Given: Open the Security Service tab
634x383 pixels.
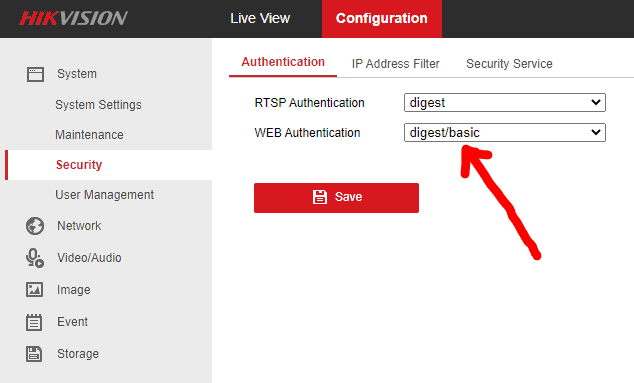Looking at the screenshot, I should (x=509, y=64).
